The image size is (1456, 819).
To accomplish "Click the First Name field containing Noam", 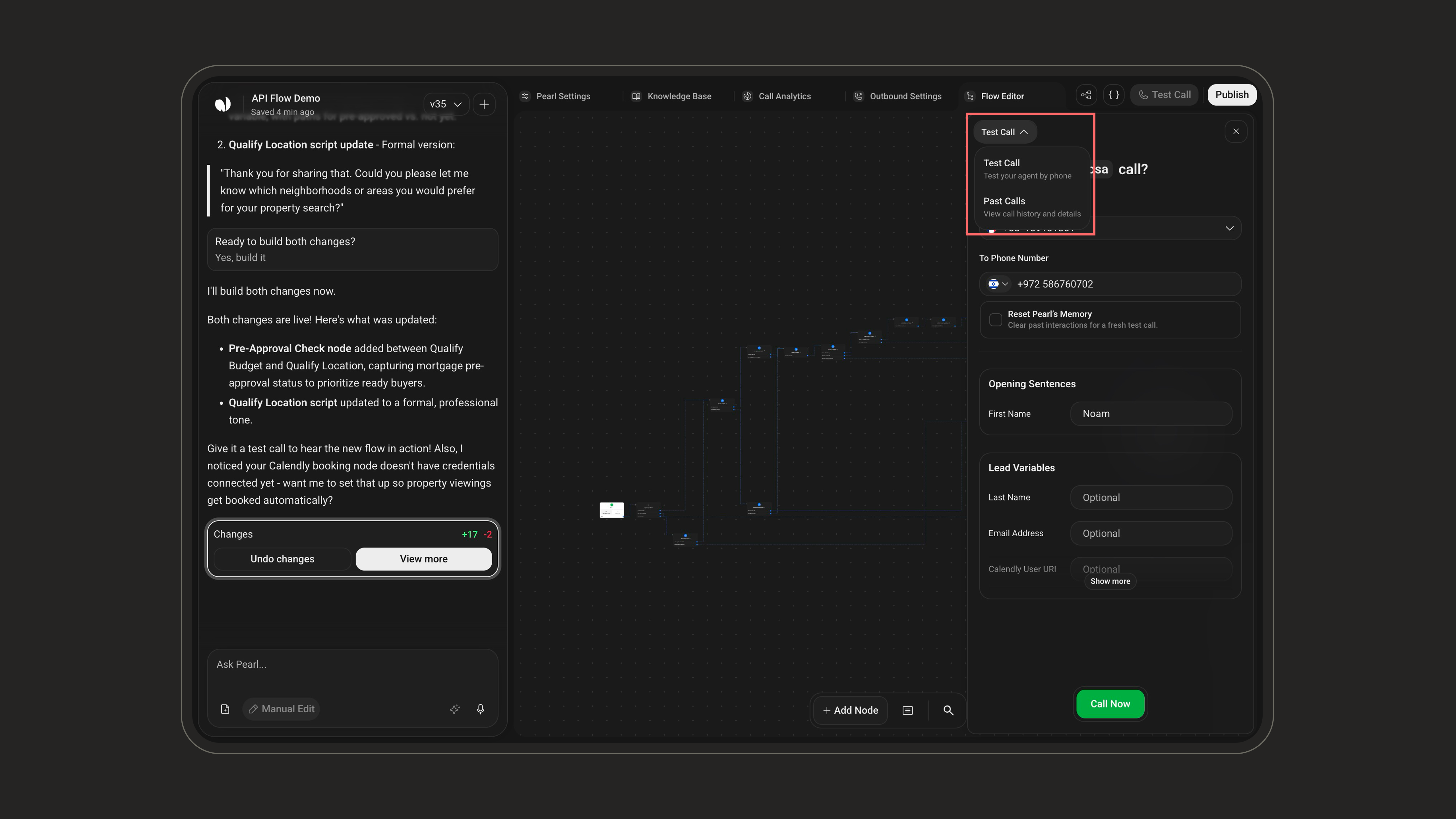I will tap(1151, 414).
